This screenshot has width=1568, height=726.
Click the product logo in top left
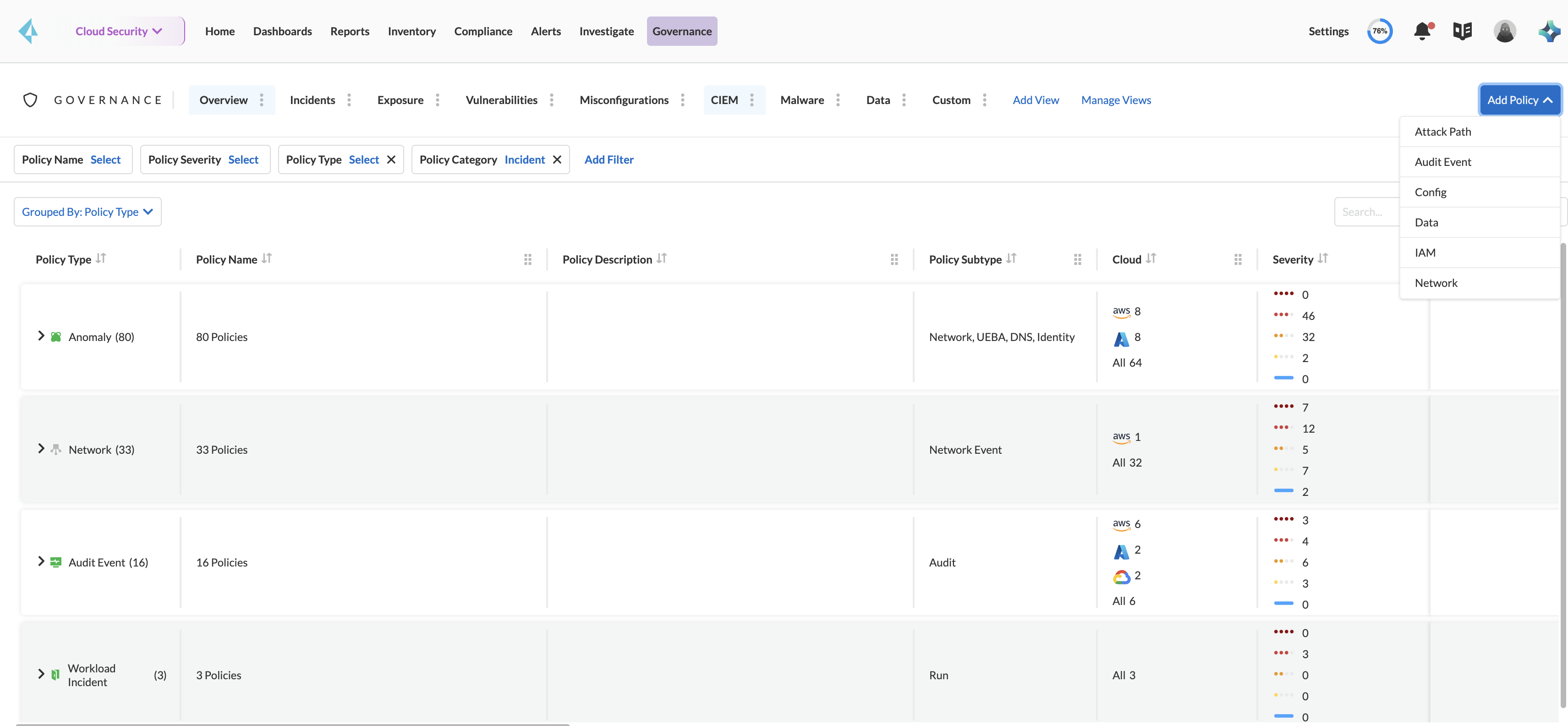click(x=28, y=31)
